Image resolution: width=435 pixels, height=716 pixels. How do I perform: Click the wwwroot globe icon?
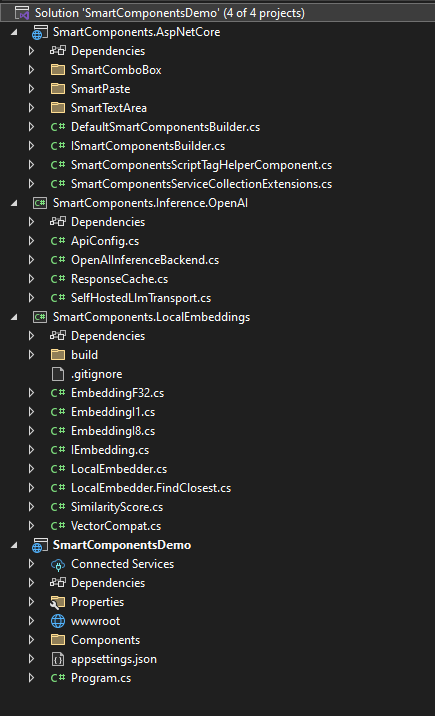pos(58,621)
